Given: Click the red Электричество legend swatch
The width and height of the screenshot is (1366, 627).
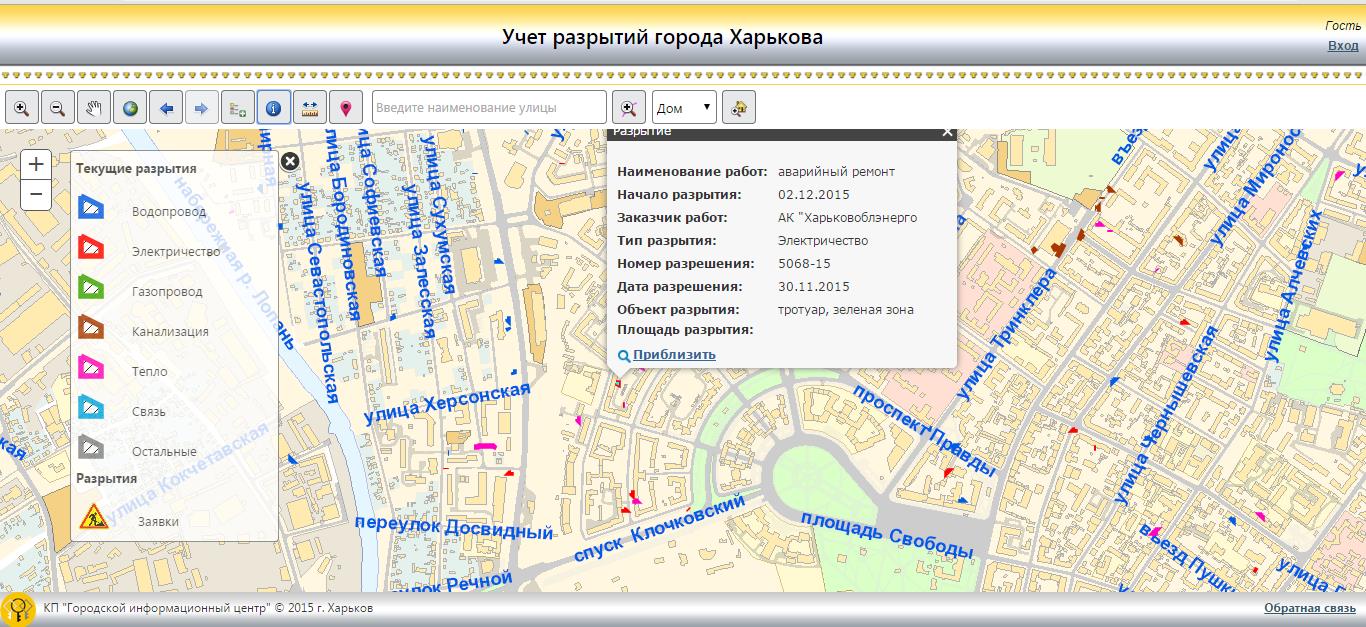Looking at the screenshot, I should 91,247.
